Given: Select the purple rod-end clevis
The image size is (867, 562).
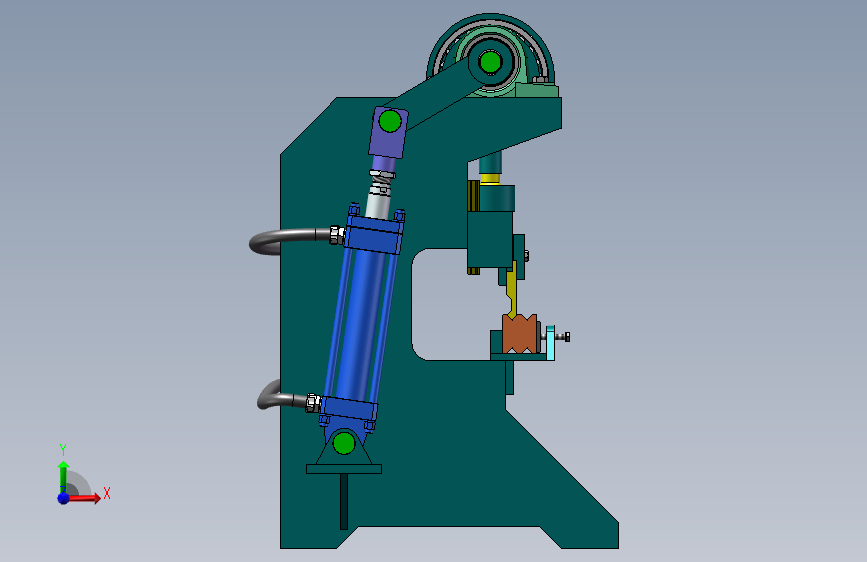Looking at the screenshot, I should (388, 133).
